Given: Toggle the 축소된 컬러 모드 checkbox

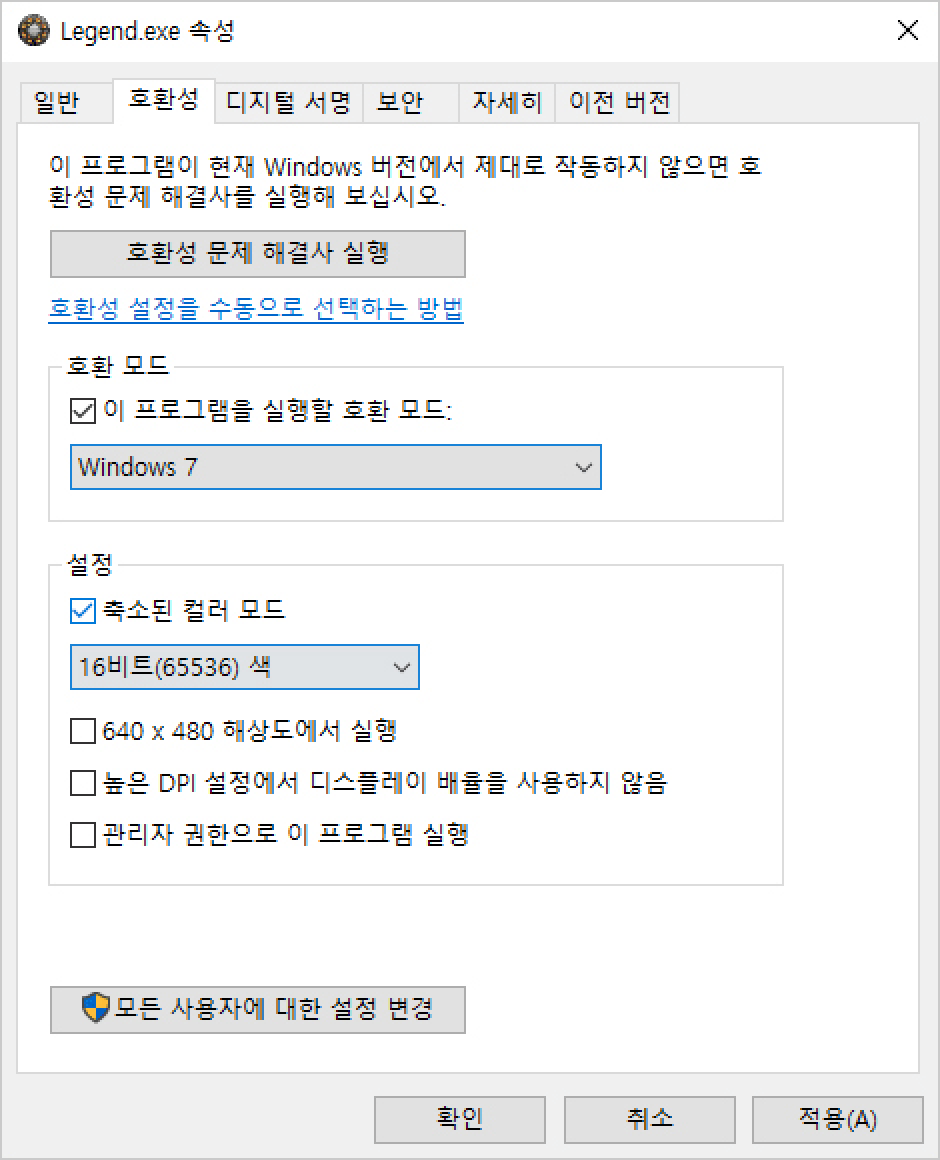Looking at the screenshot, I should 83,611.
